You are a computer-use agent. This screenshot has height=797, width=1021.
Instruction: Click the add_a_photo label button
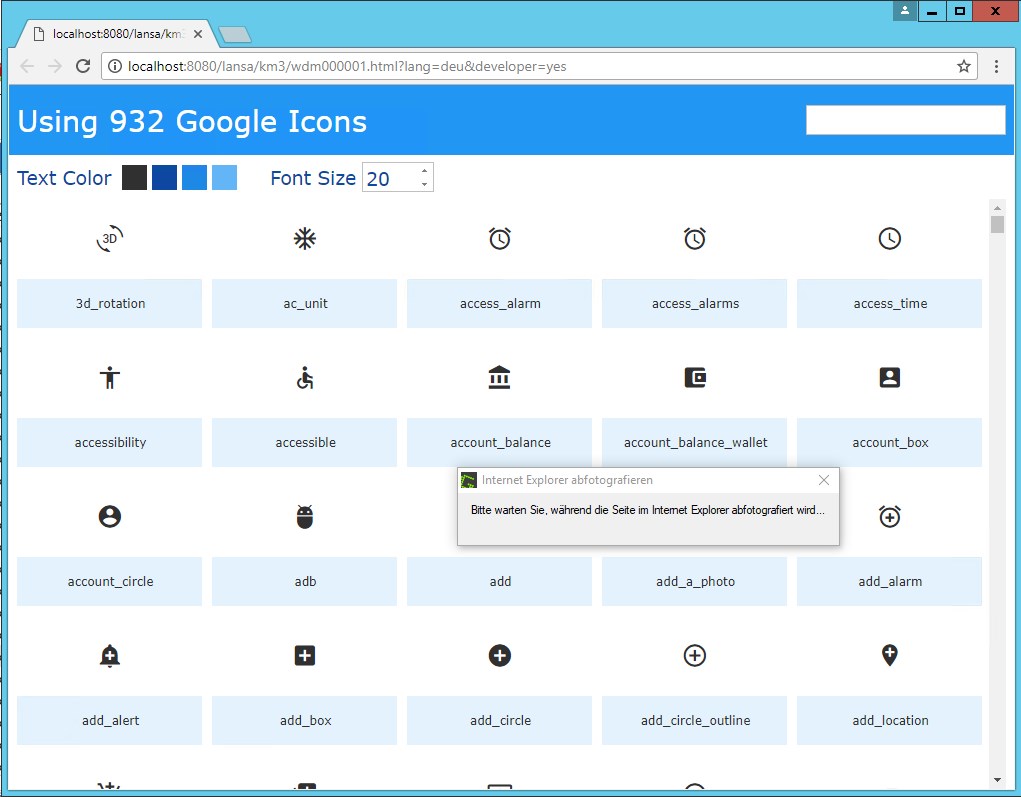695,581
